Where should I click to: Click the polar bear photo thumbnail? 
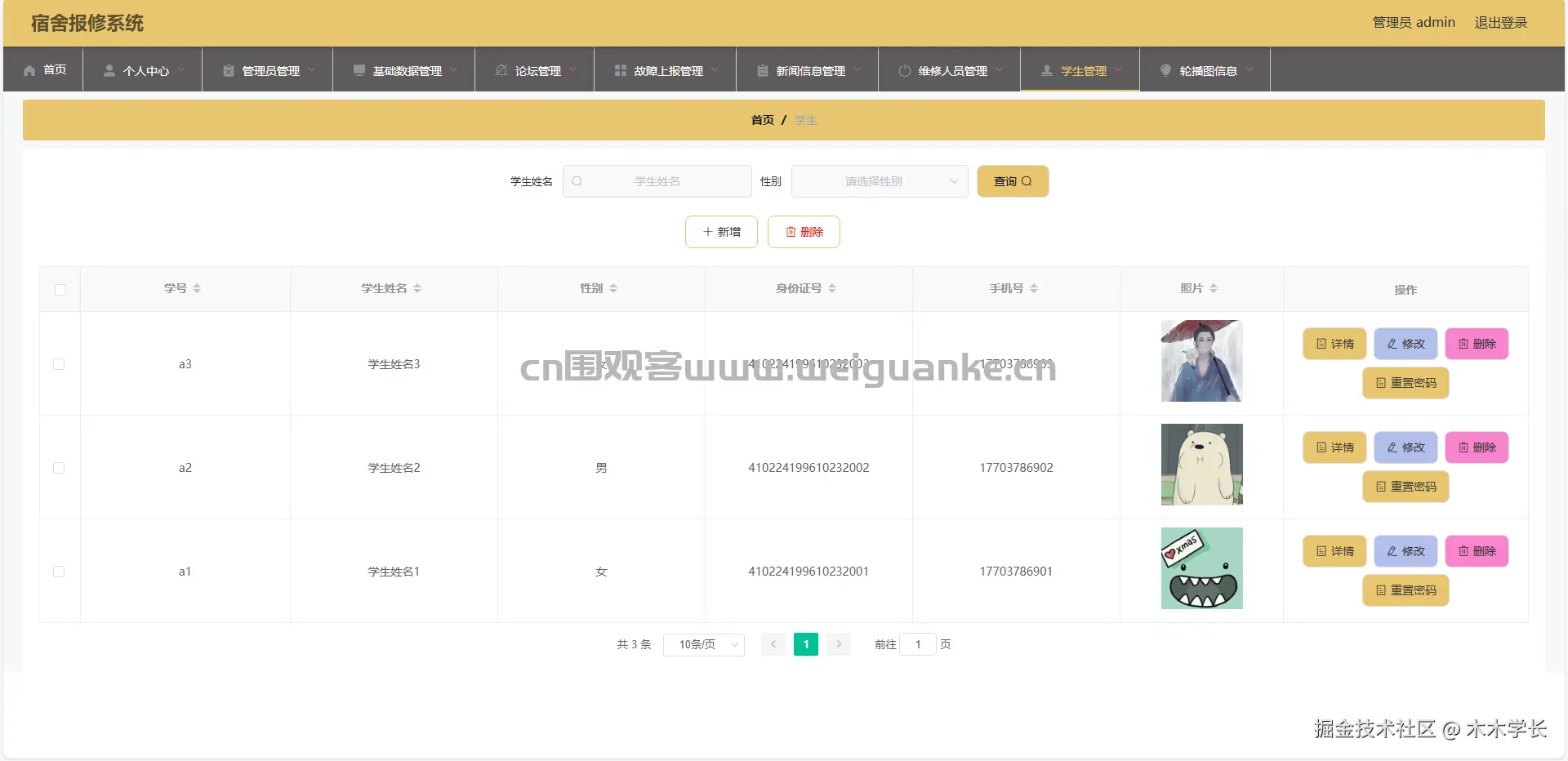(1201, 465)
